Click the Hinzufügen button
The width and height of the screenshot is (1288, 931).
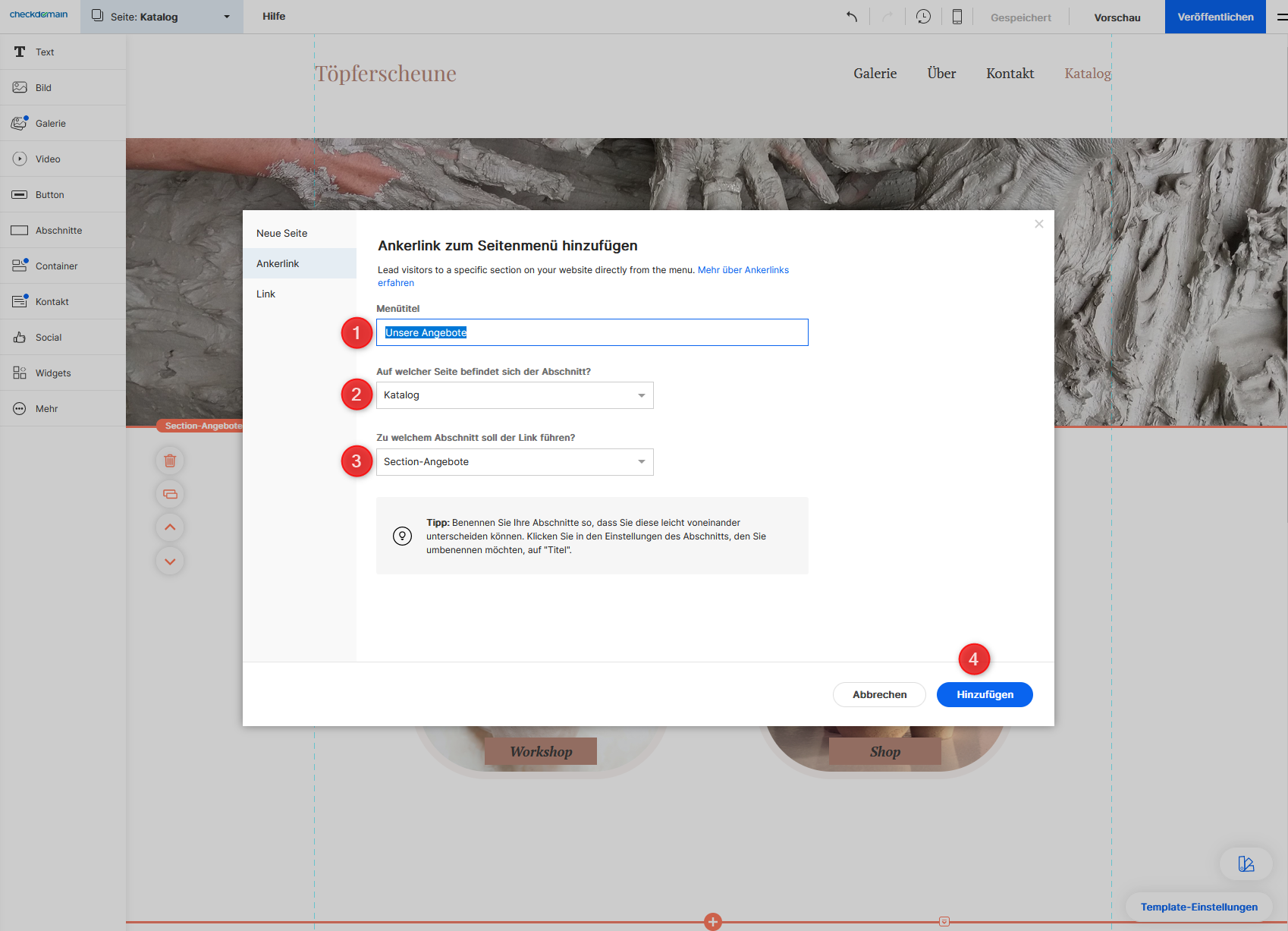tap(984, 695)
